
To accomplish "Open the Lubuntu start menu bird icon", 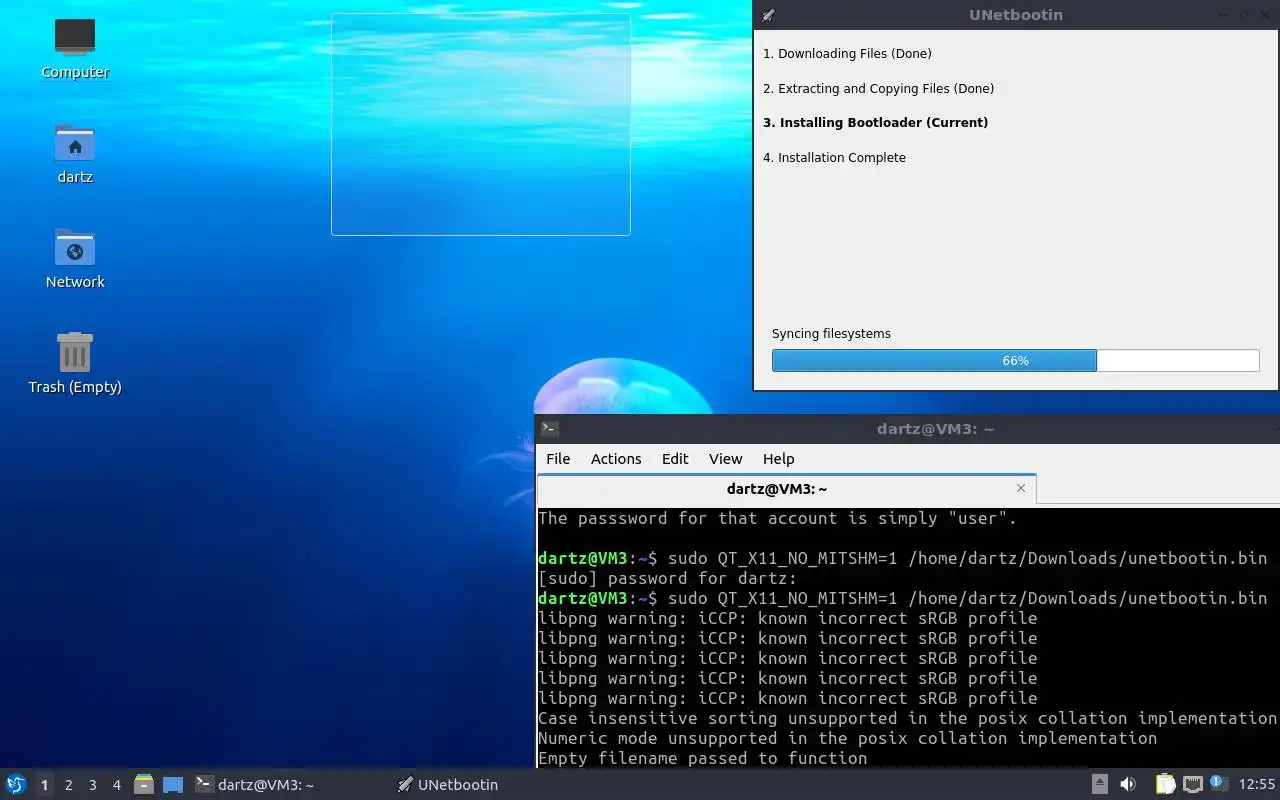I will pos(16,785).
